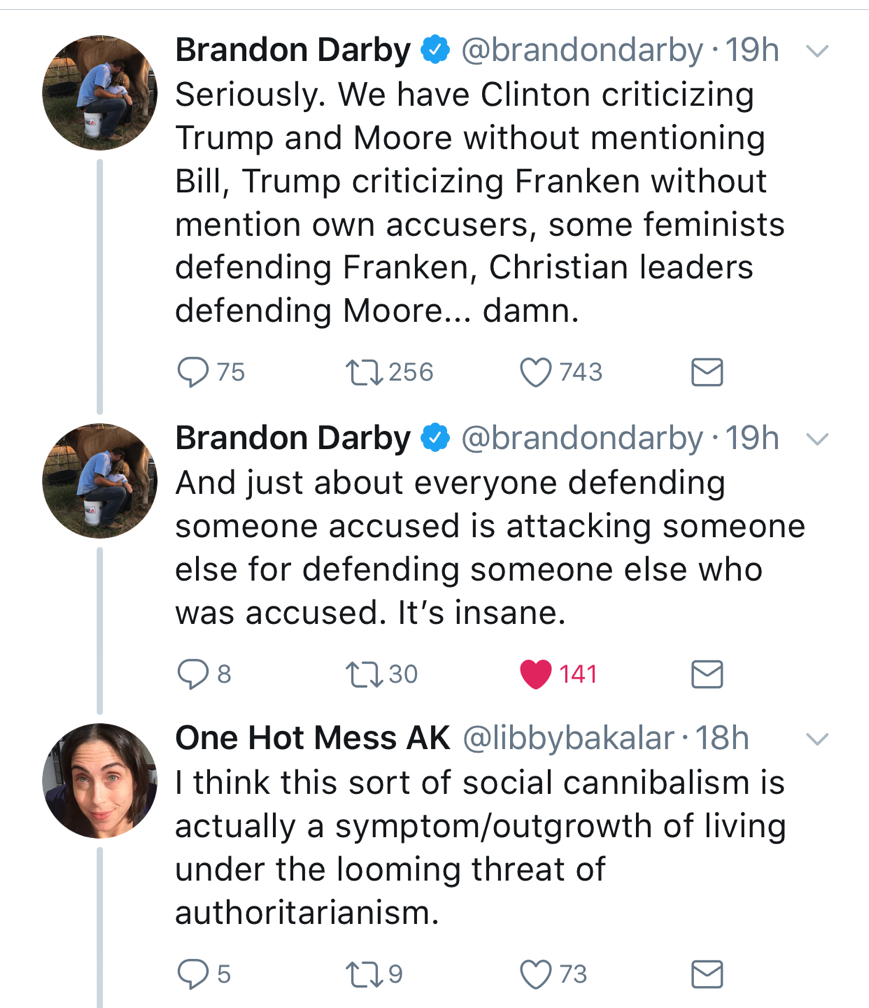Open the @brandondarby handle on second tweet

581,438
